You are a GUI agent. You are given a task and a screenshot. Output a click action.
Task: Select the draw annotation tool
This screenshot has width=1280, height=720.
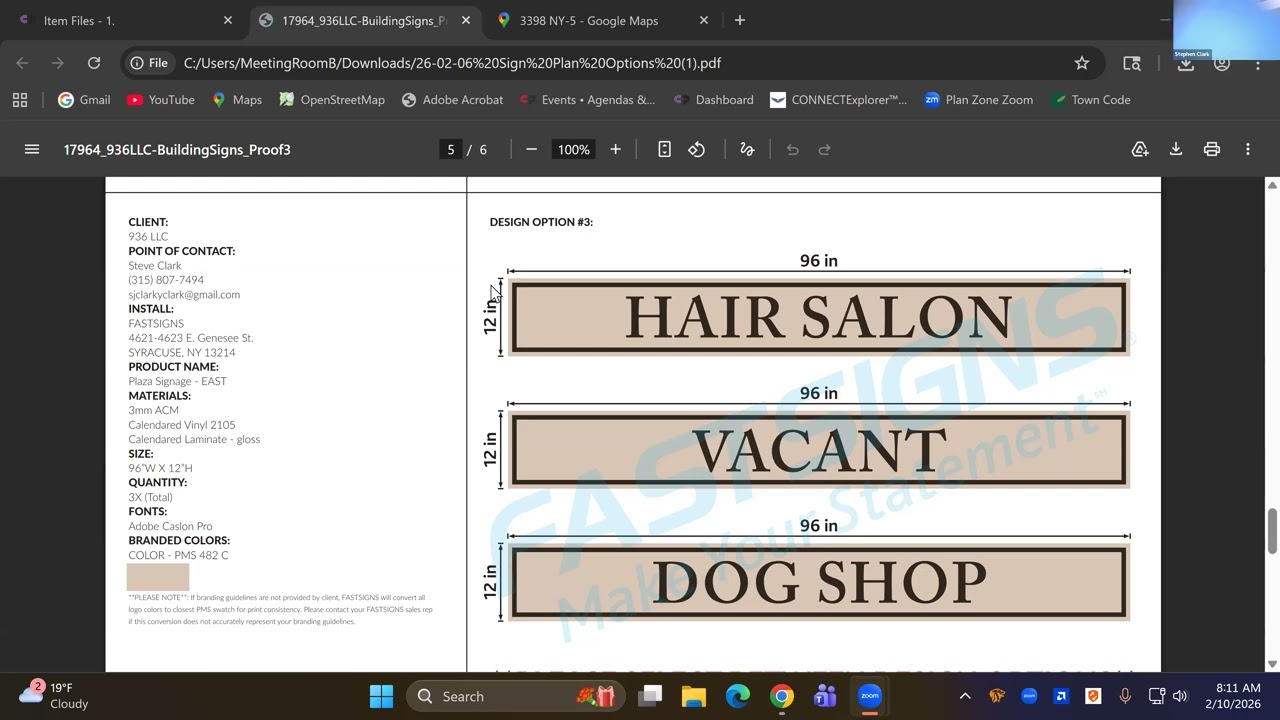click(x=746, y=149)
